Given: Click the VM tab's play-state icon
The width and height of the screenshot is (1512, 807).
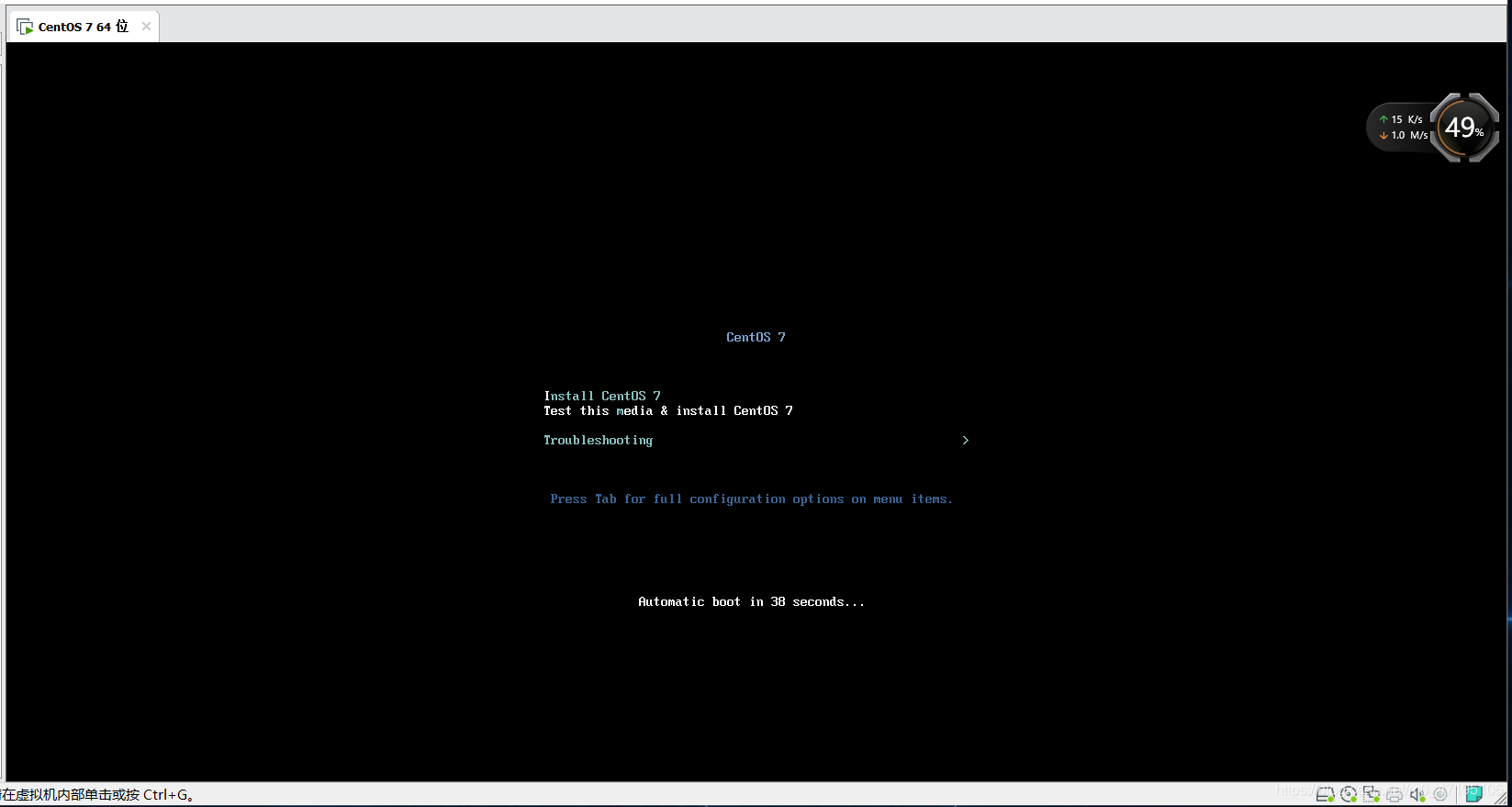Looking at the screenshot, I should [25, 27].
